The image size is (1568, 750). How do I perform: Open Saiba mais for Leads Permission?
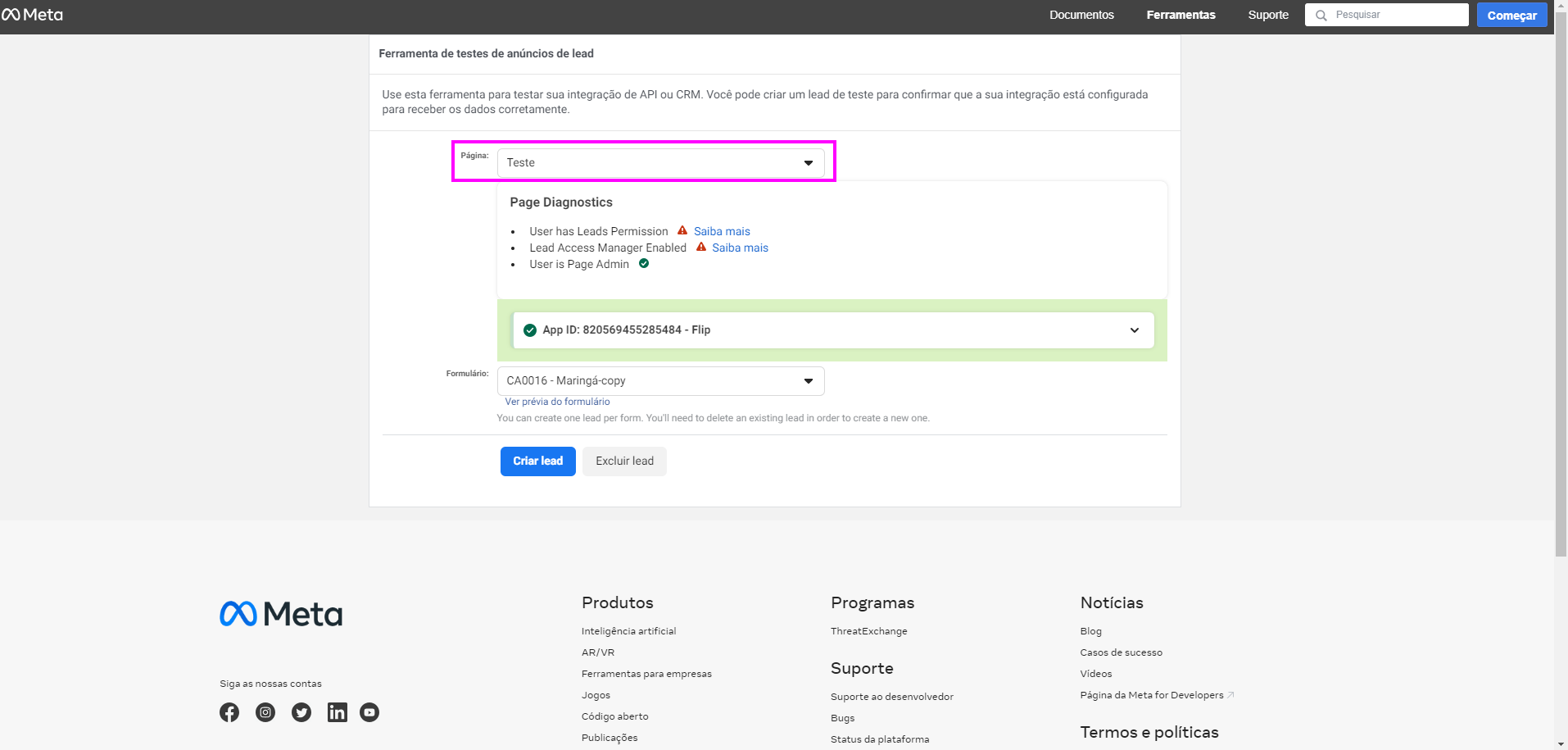point(722,231)
